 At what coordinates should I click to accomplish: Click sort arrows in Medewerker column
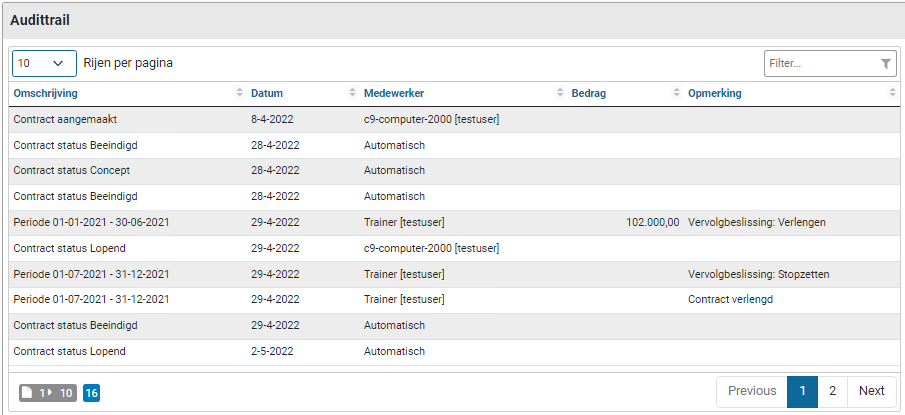[560, 93]
